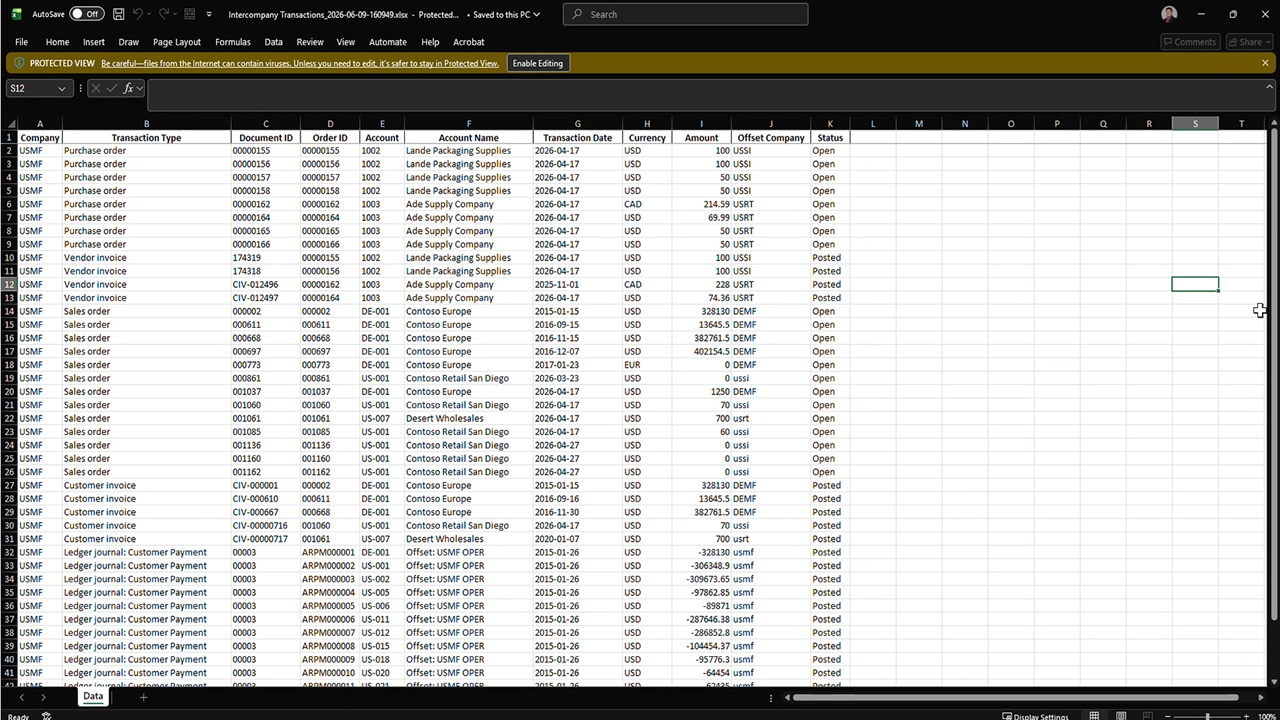Open the Formulas tab
Viewport: 1280px width, 720px height.
tap(233, 42)
